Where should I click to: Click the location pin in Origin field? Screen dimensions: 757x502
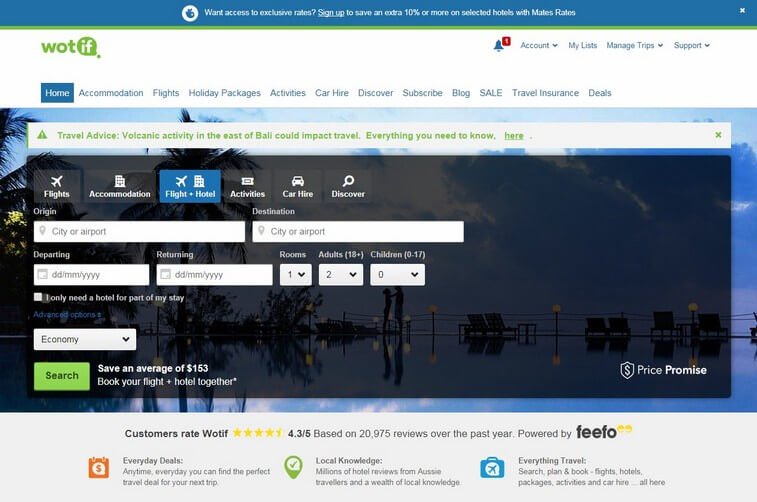point(42,231)
